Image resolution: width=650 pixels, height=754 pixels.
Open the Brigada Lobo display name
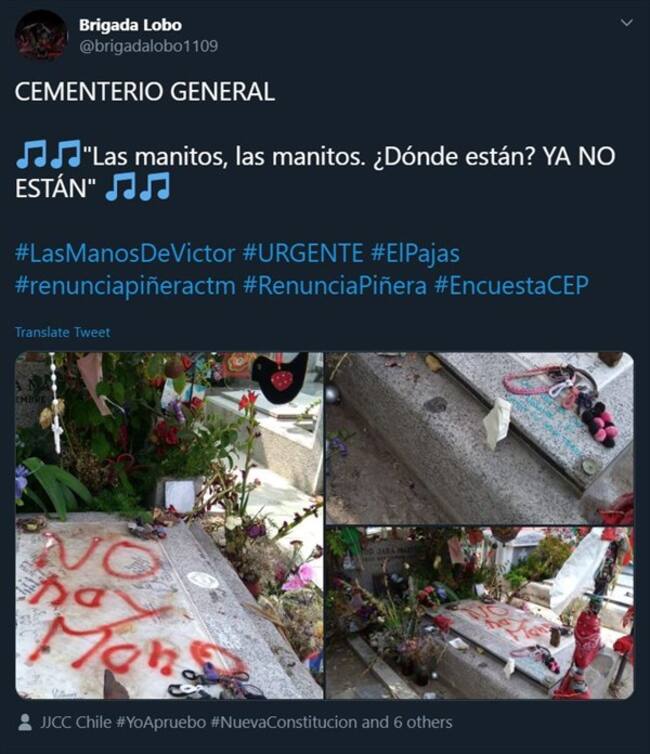click(130, 25)
